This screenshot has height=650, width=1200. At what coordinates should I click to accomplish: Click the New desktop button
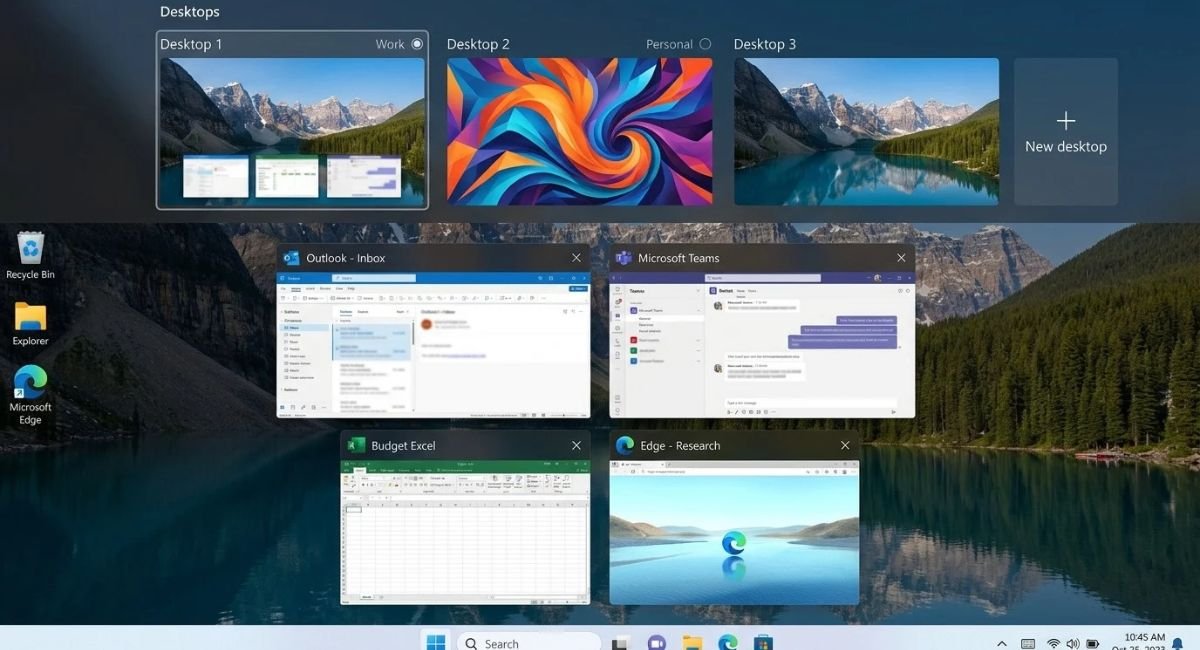(1066, 132)
